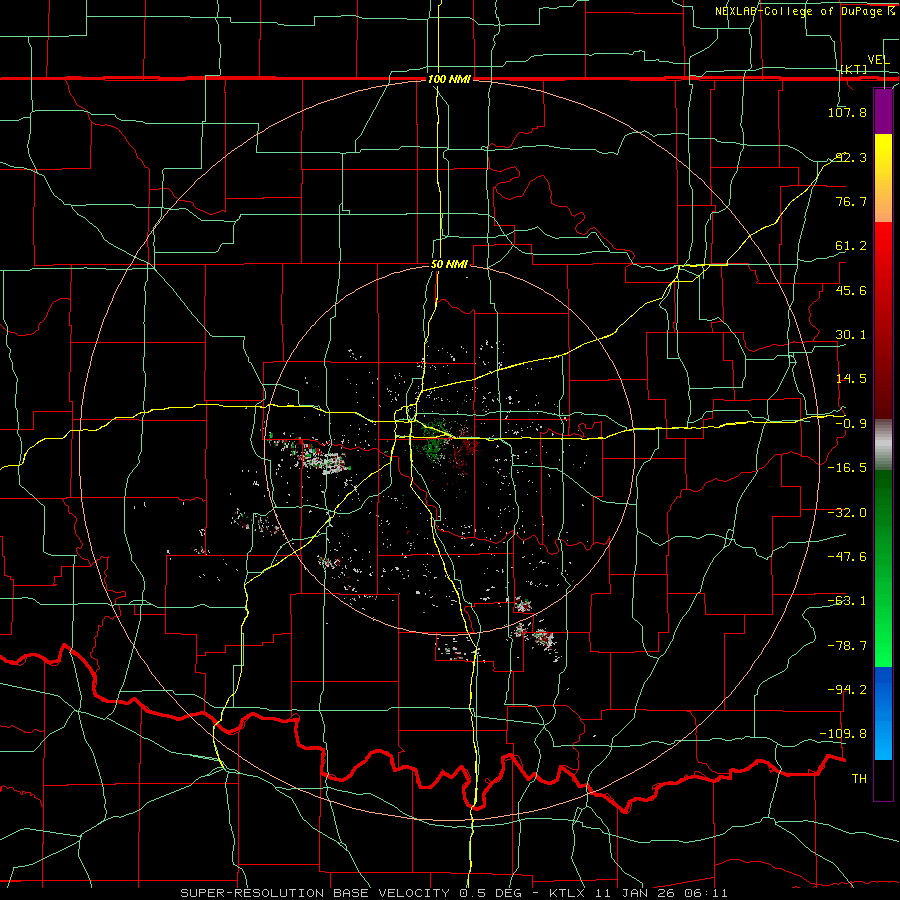The height and width of the screenshot is (900, 900).
Task: Select the -78.7 velocity scale value
Action: pos(847,646)
